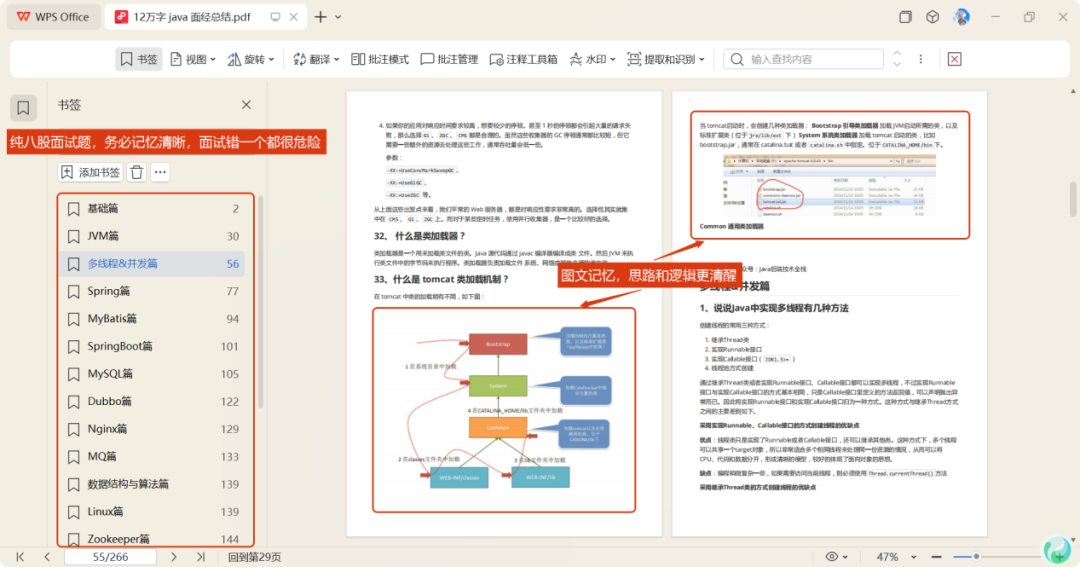Adjust the zoom slider handle
Image resolution: width=1080 pixels, height=567 pixels.
[976, 557]
